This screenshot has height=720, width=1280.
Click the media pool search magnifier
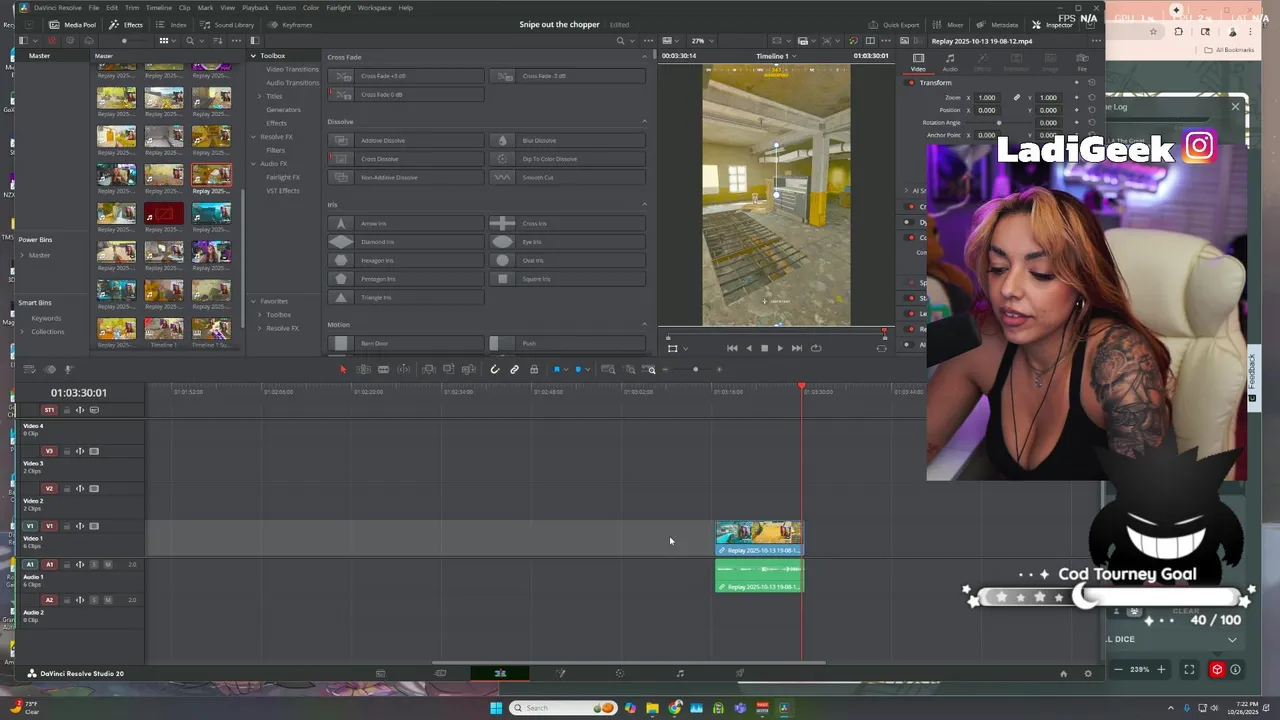pos(189,41)
